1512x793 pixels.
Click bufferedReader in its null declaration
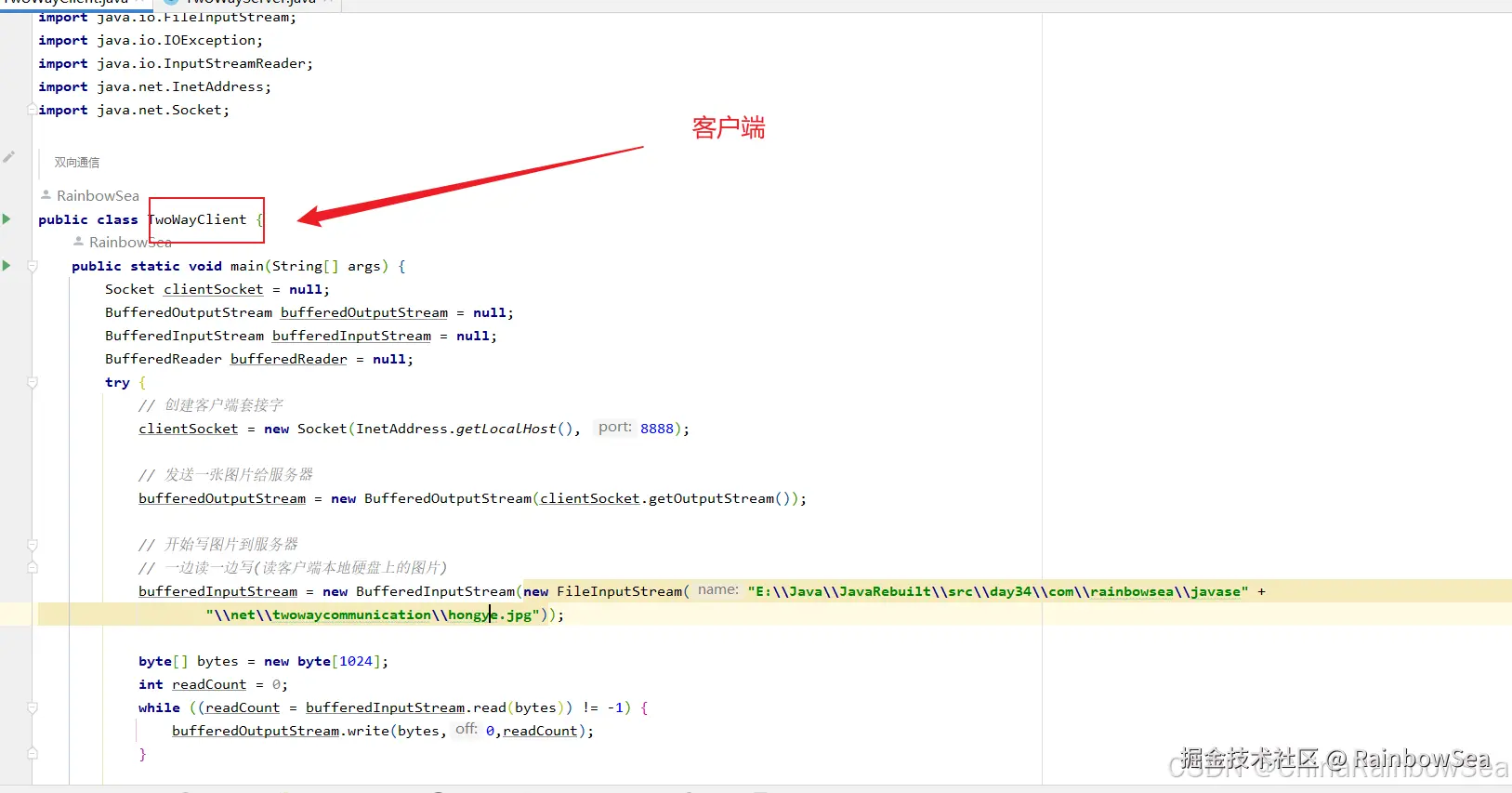point(289,359)
